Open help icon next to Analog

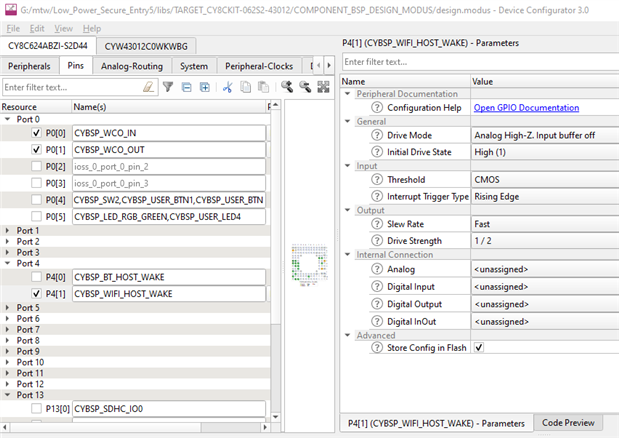(x=377, y=269)
